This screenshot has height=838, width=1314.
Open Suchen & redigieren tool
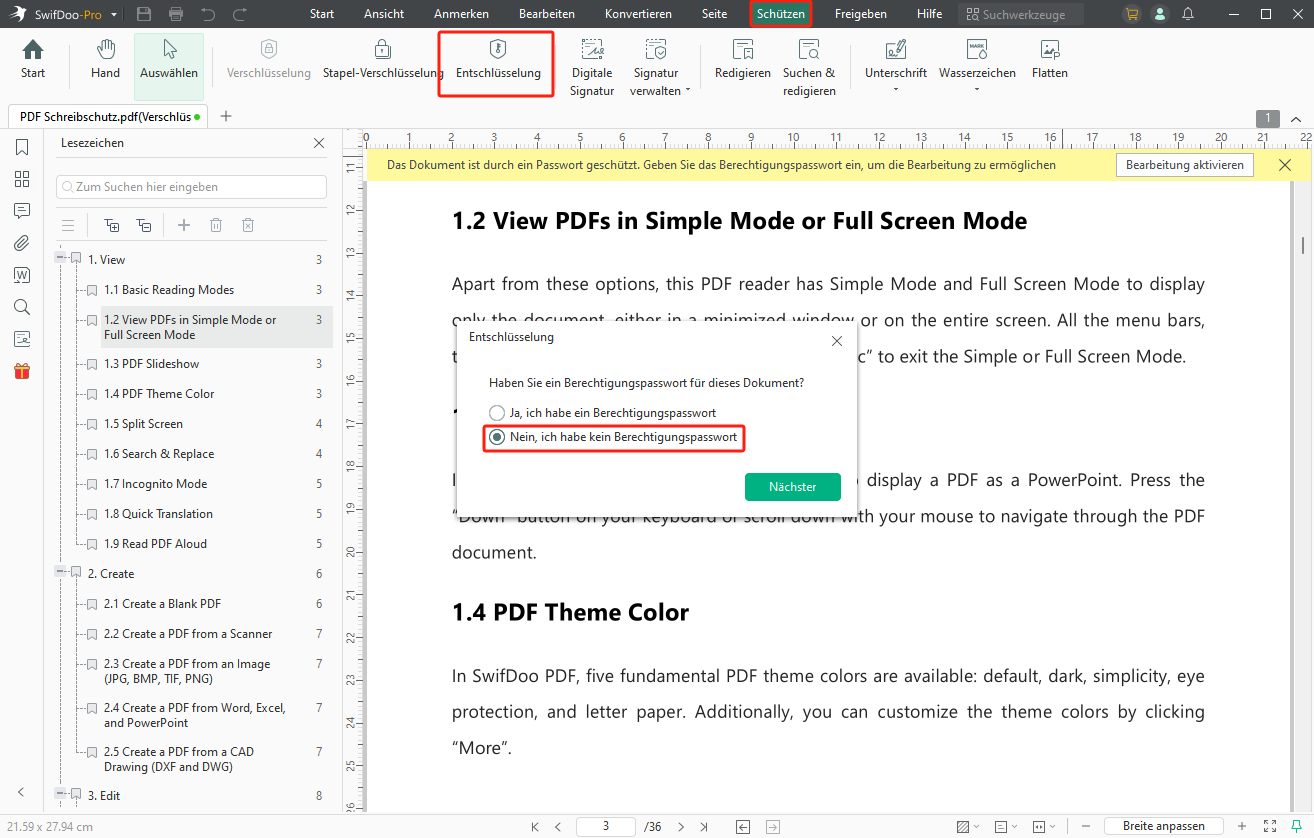pos(809,68)
